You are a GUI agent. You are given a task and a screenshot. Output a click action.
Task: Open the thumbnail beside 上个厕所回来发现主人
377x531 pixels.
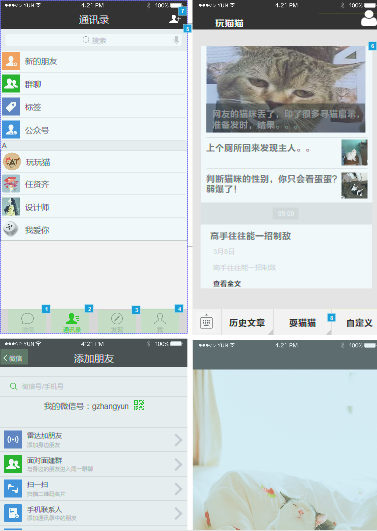click(x=354, y=152)
